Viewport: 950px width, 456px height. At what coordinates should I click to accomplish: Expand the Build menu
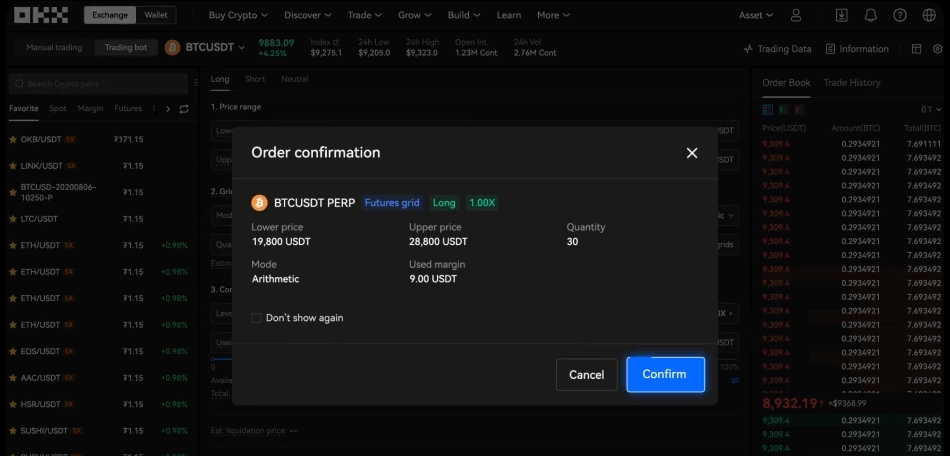pyautogui.click(x=464, y=15)
